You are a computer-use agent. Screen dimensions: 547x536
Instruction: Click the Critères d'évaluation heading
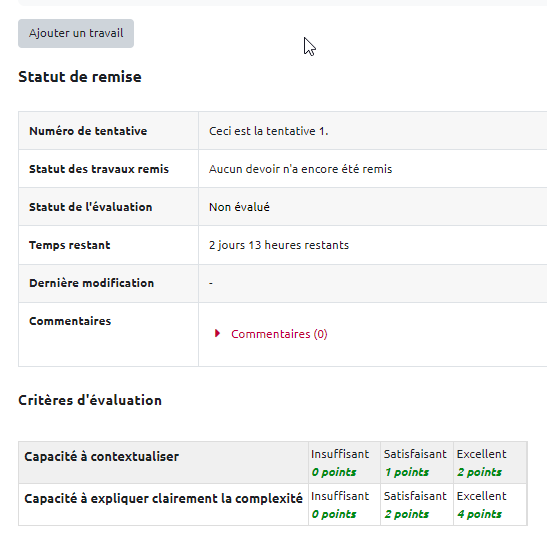pos(90,400)
